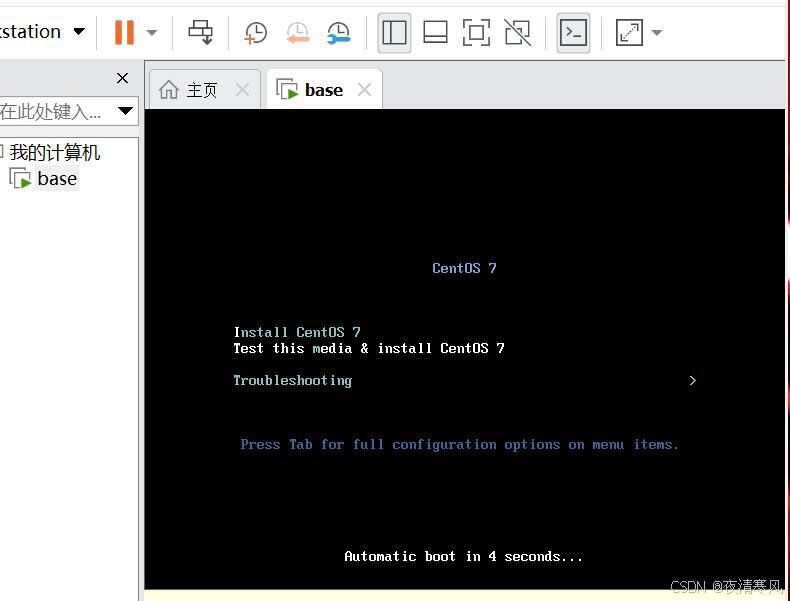Close the library side panel
This screenshot has height=601, width=790.
(122, 78)
